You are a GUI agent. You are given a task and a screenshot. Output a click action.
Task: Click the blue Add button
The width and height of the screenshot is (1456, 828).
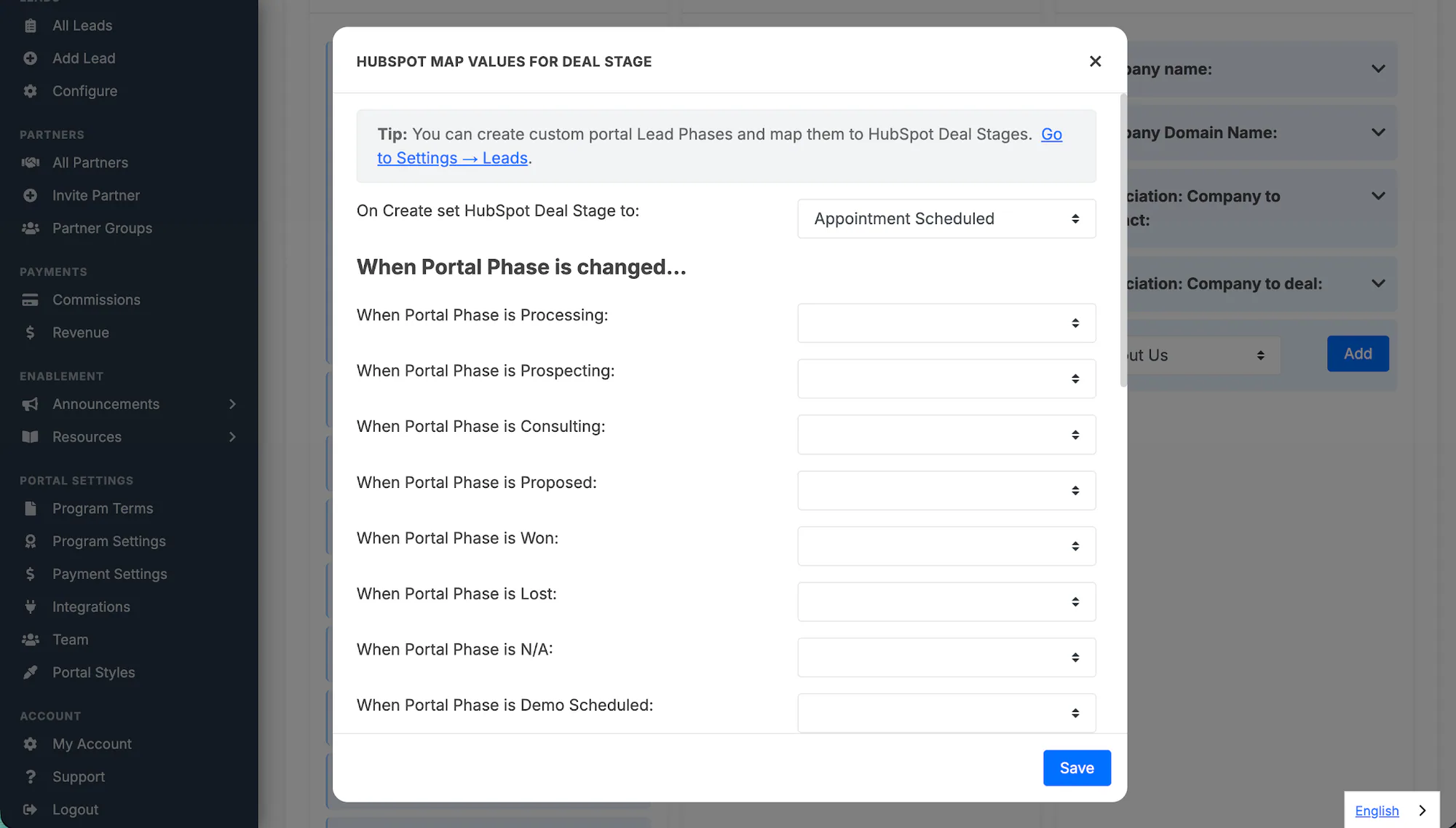pos(1358,353)
